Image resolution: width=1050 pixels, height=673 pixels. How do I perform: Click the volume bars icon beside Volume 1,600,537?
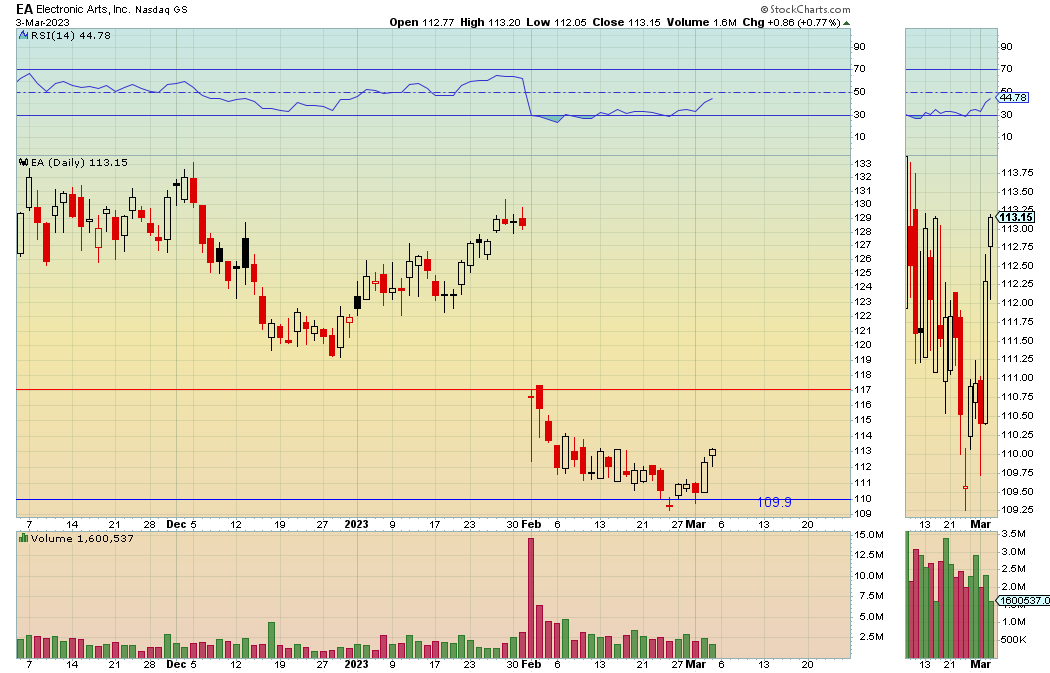tap(23, 538)
